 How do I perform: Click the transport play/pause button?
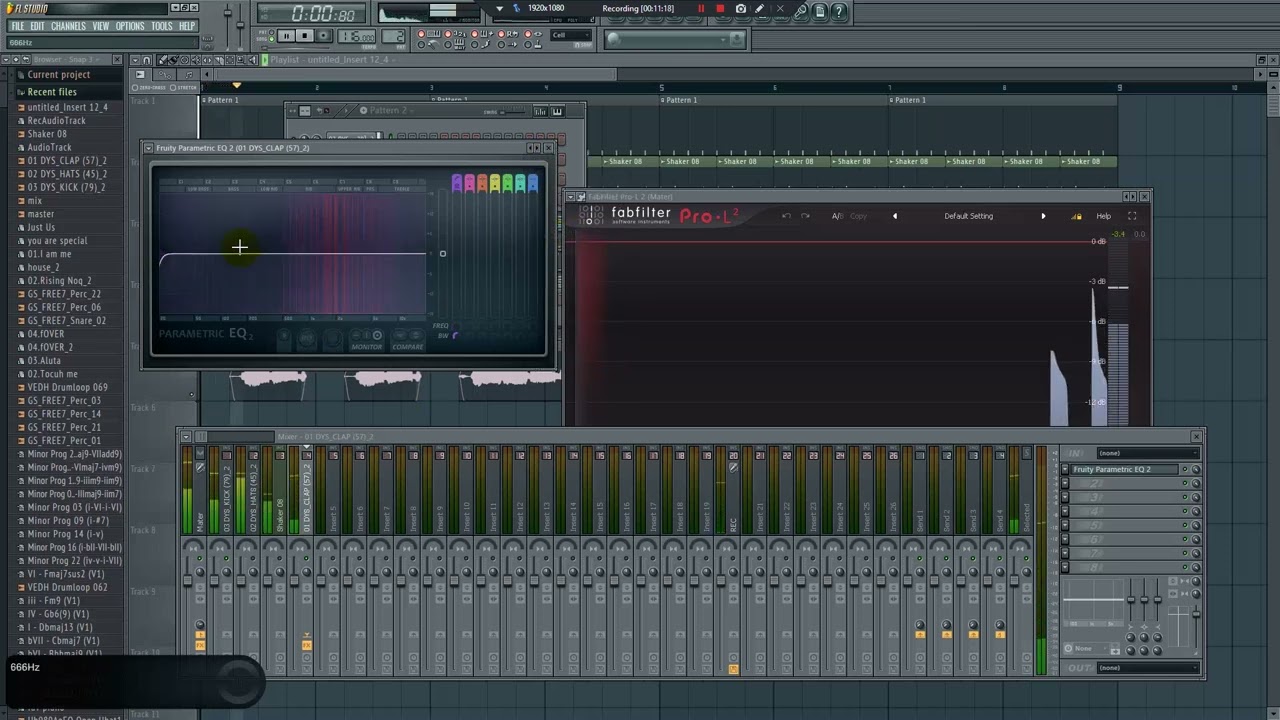pos(287,36)
